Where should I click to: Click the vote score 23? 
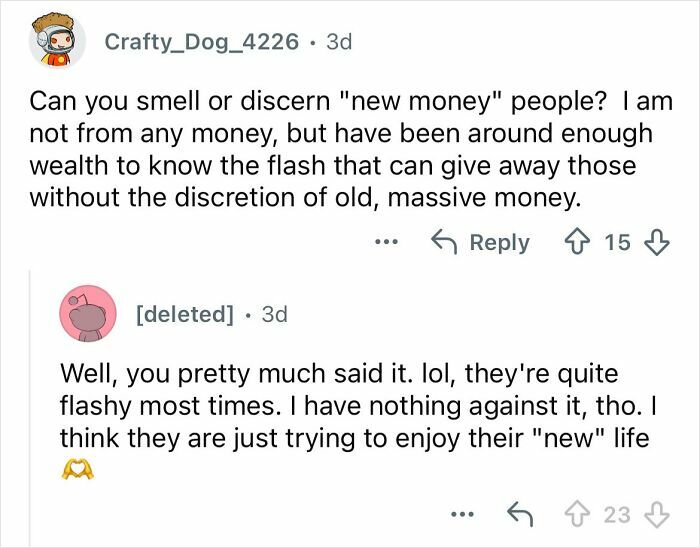pyautogui.click(x=617, y=514)
